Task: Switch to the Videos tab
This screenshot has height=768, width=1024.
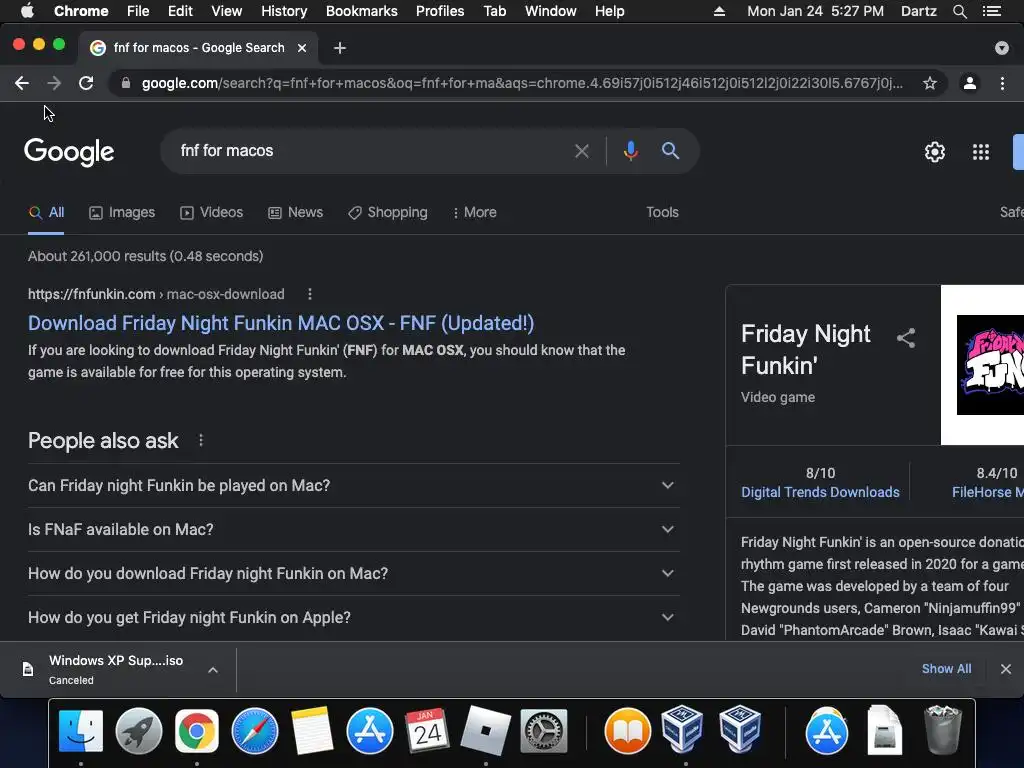Action: tap(212, 212)
